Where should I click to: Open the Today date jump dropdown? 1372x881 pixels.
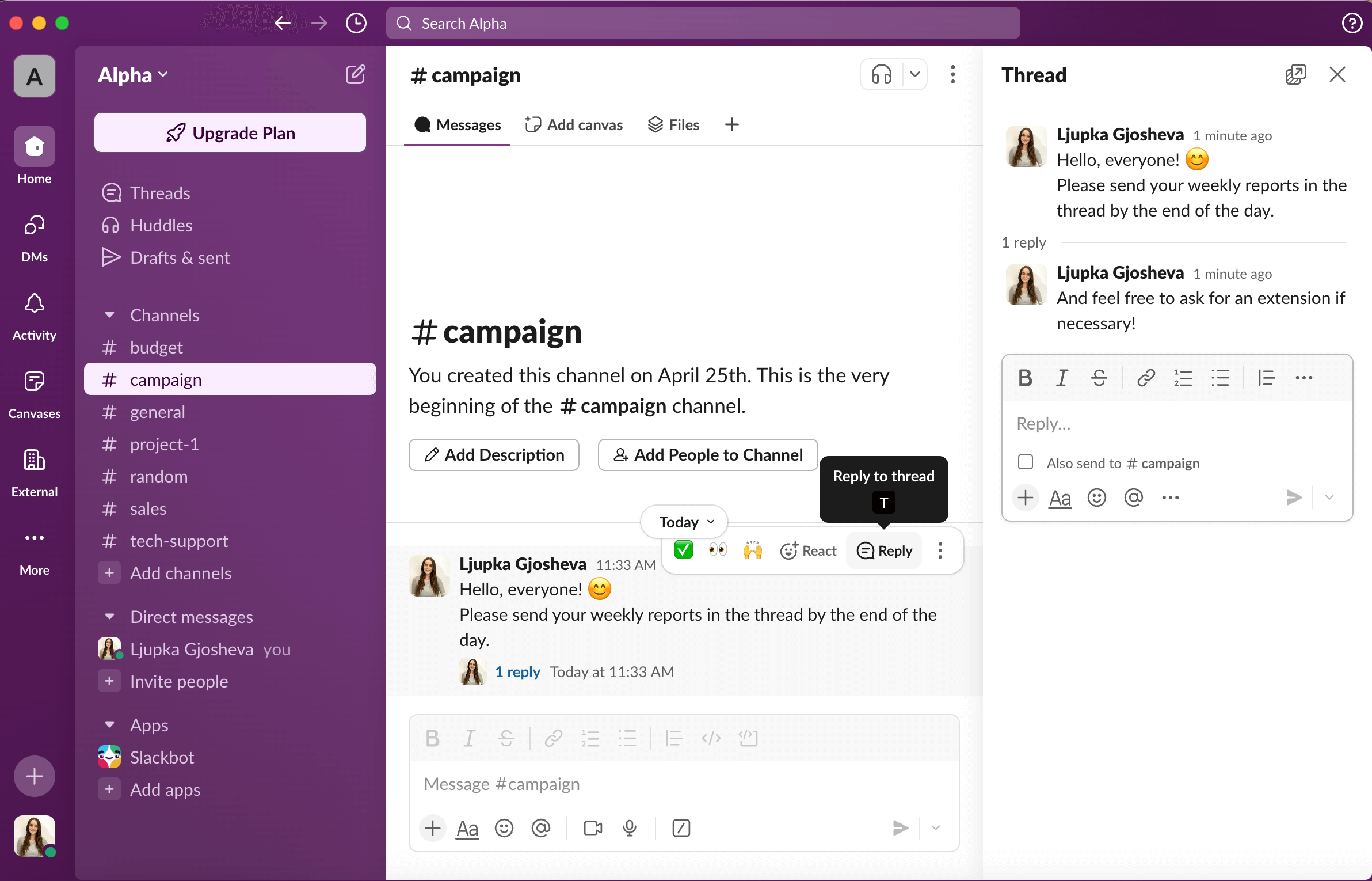684,522
